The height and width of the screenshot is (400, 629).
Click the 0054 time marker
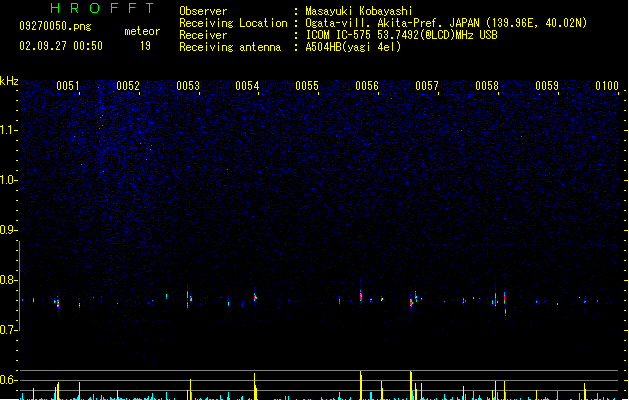(247, 86)
